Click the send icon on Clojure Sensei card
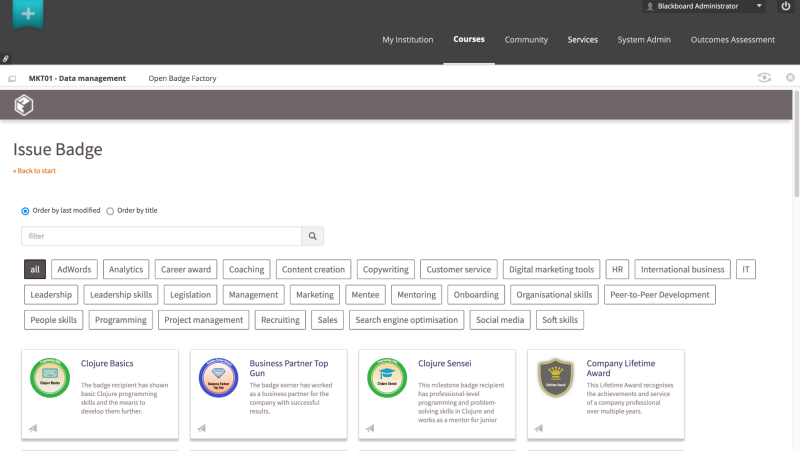This screenshot has width=800, height=451. coord(370,428)
